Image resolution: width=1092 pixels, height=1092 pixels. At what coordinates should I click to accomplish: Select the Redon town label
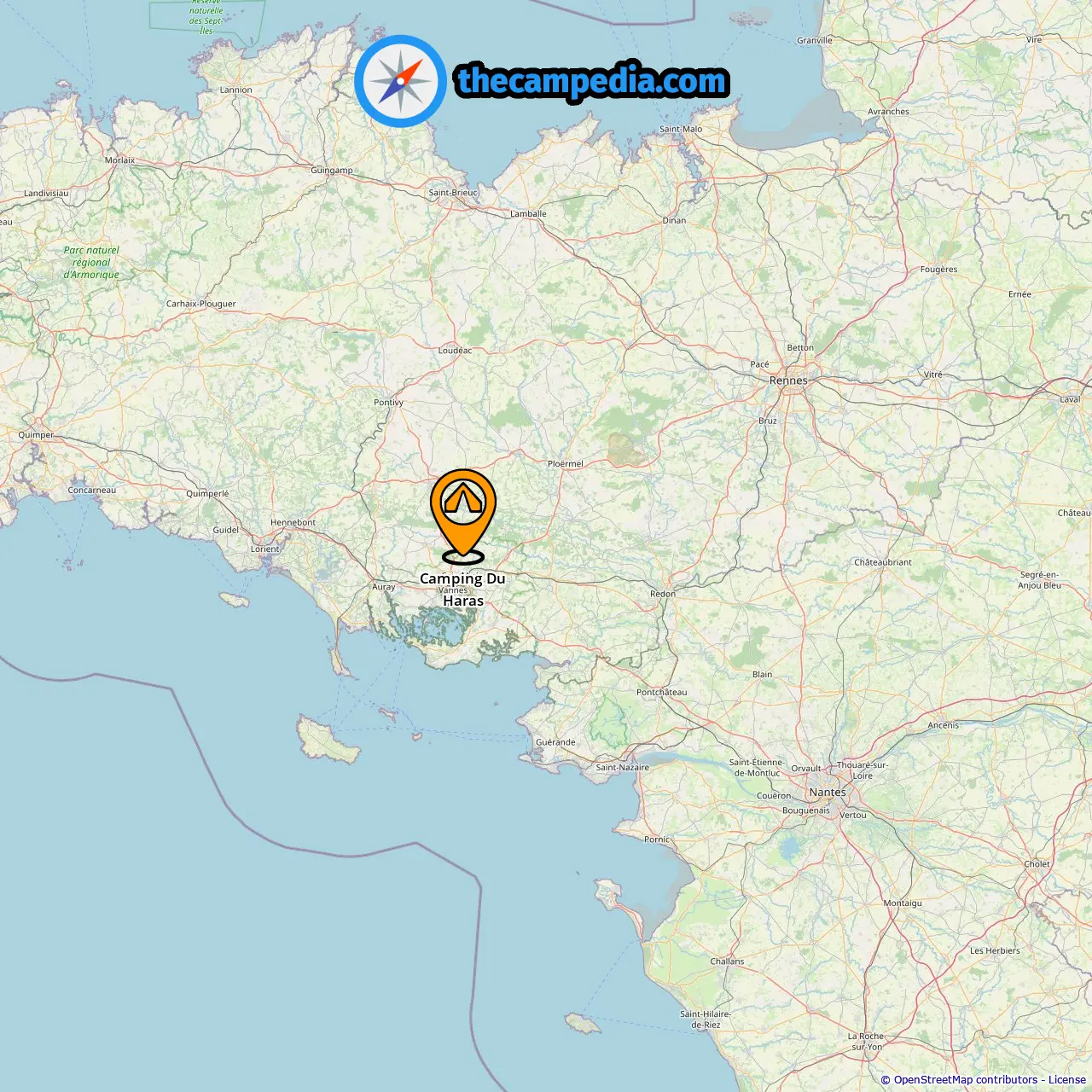(x=663, y=594)
